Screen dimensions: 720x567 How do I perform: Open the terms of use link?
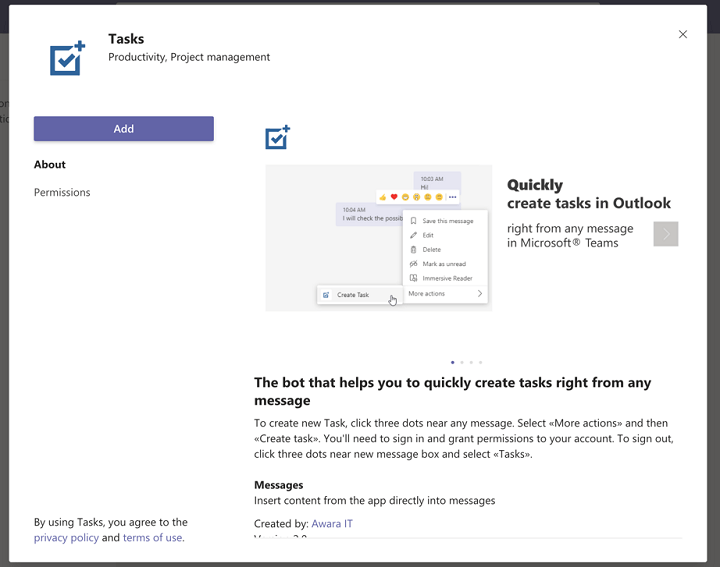point(152,538)
